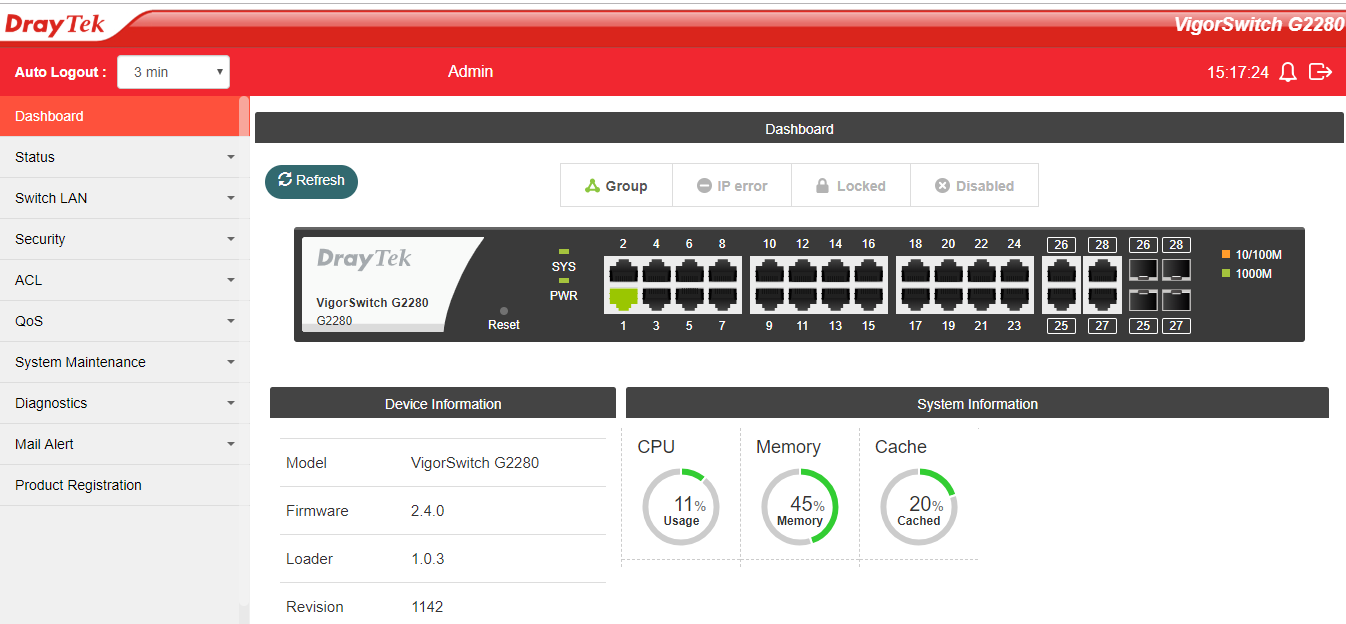Click the orange 10/100M legend swatch
1346x624 pixels.
tap(1226, 255)
